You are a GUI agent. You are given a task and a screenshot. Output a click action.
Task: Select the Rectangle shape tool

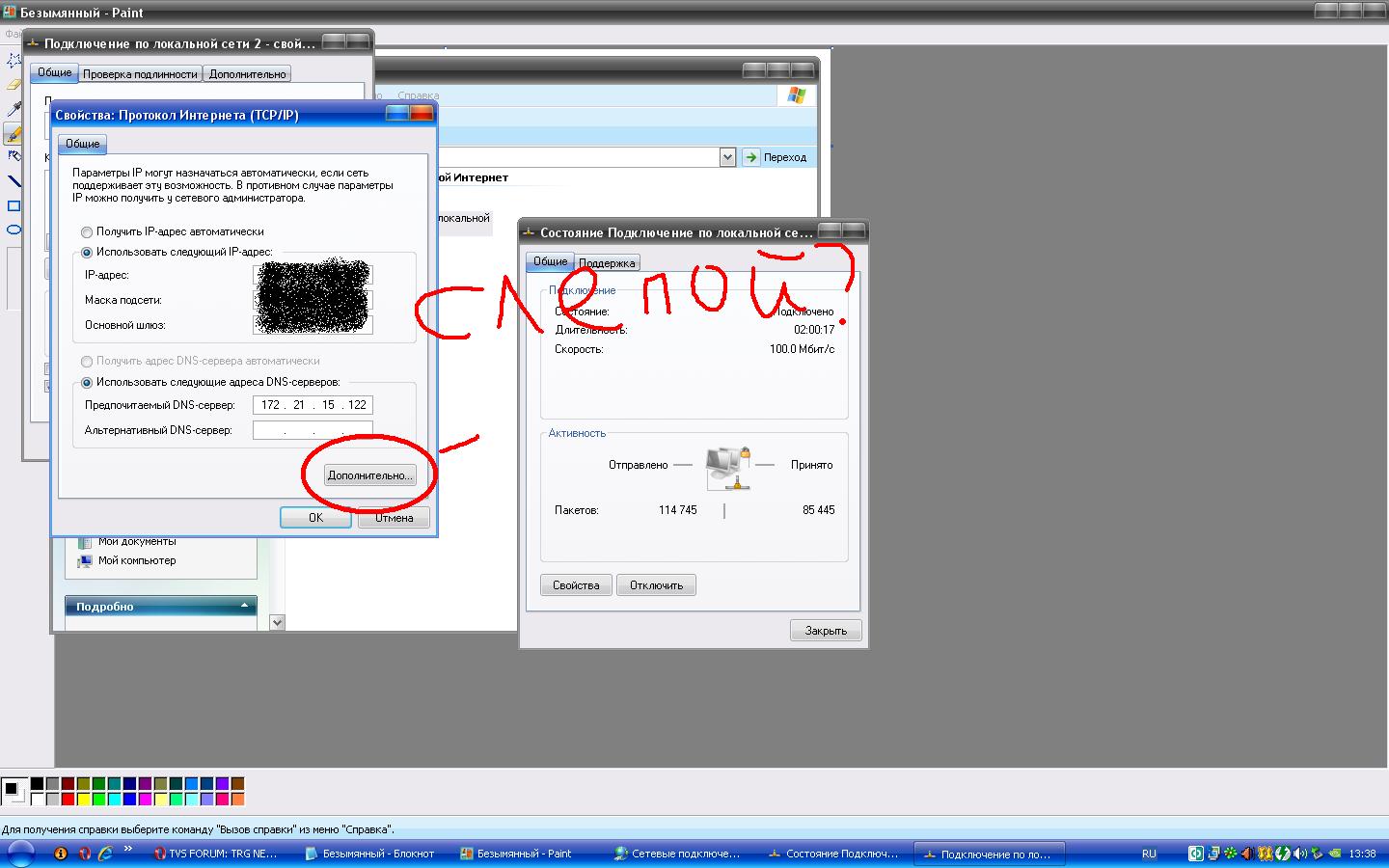[13, 205]
